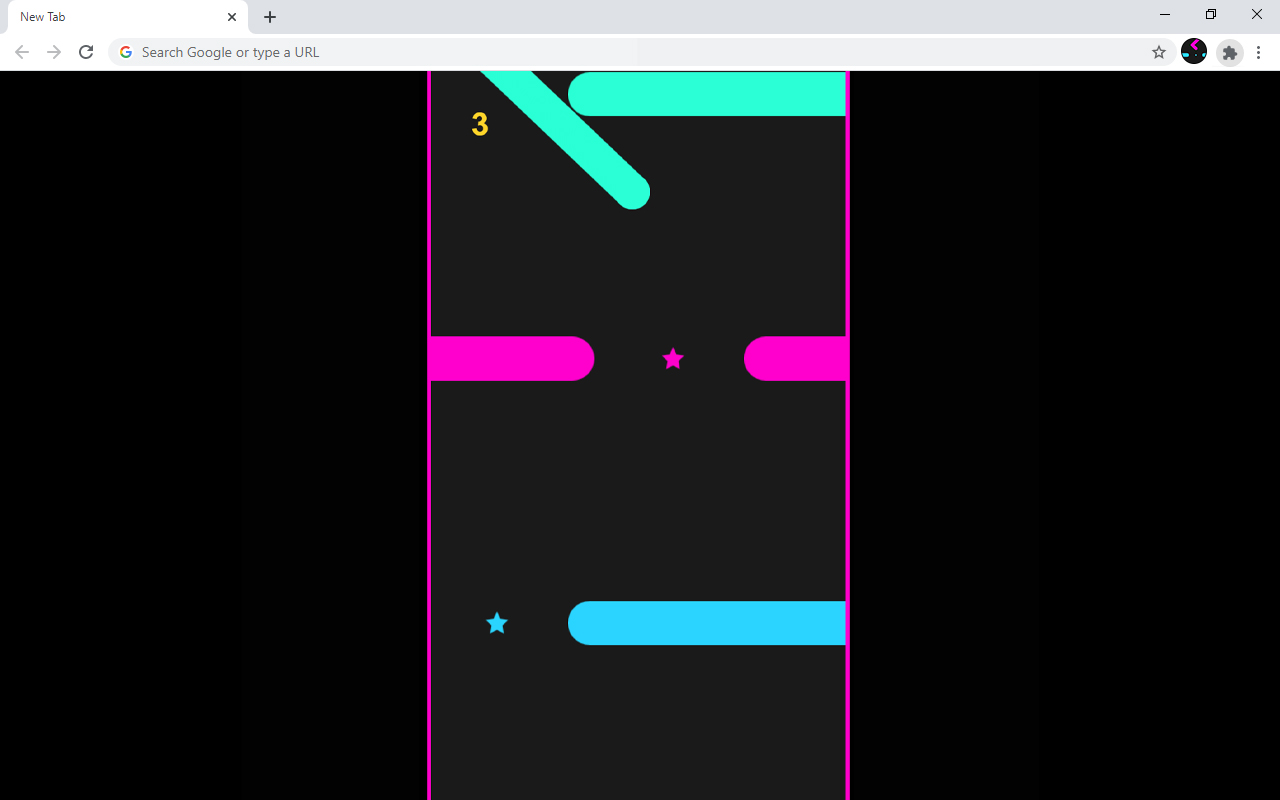Go back to the previous page
Screen dimensions: 1280x800
tap(22, 52)
